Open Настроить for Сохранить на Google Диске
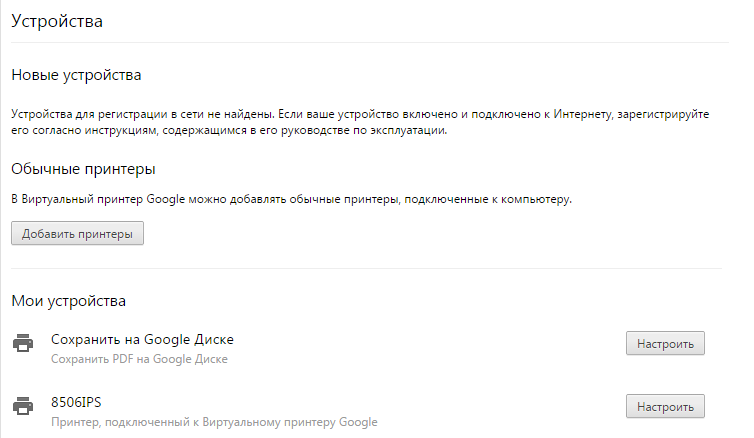 [665, 343]
